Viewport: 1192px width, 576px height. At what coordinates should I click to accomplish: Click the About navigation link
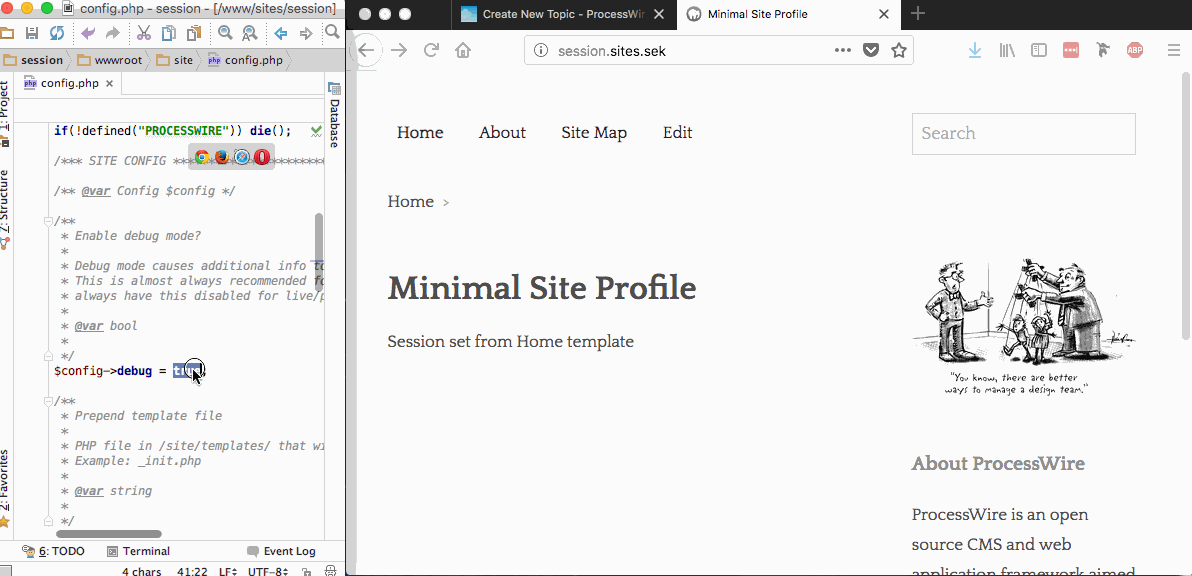pos(502,133)
